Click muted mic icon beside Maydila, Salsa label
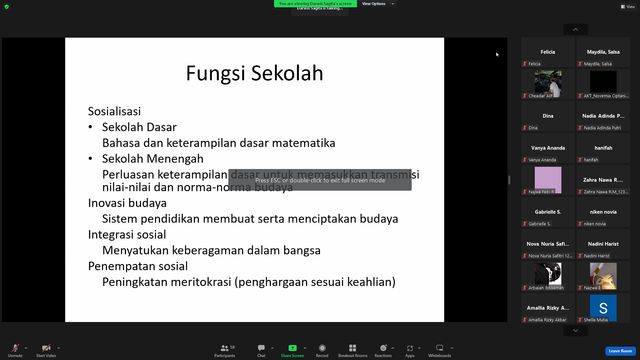640x360 pixels. click(x=580, y=64)
